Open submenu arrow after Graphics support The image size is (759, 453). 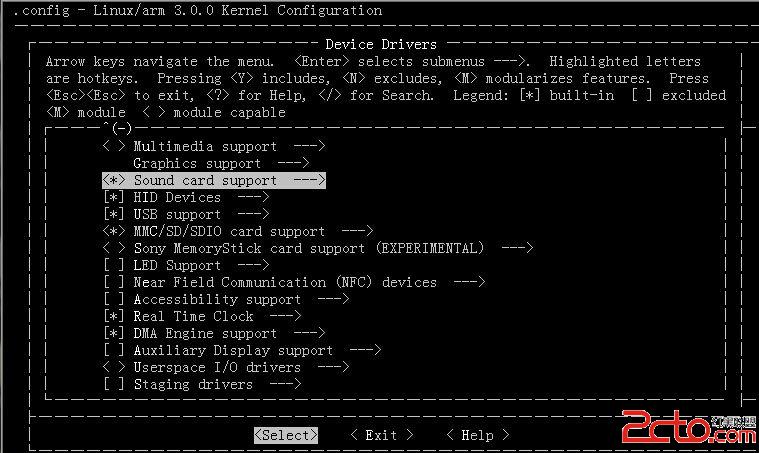pos(293,164)
